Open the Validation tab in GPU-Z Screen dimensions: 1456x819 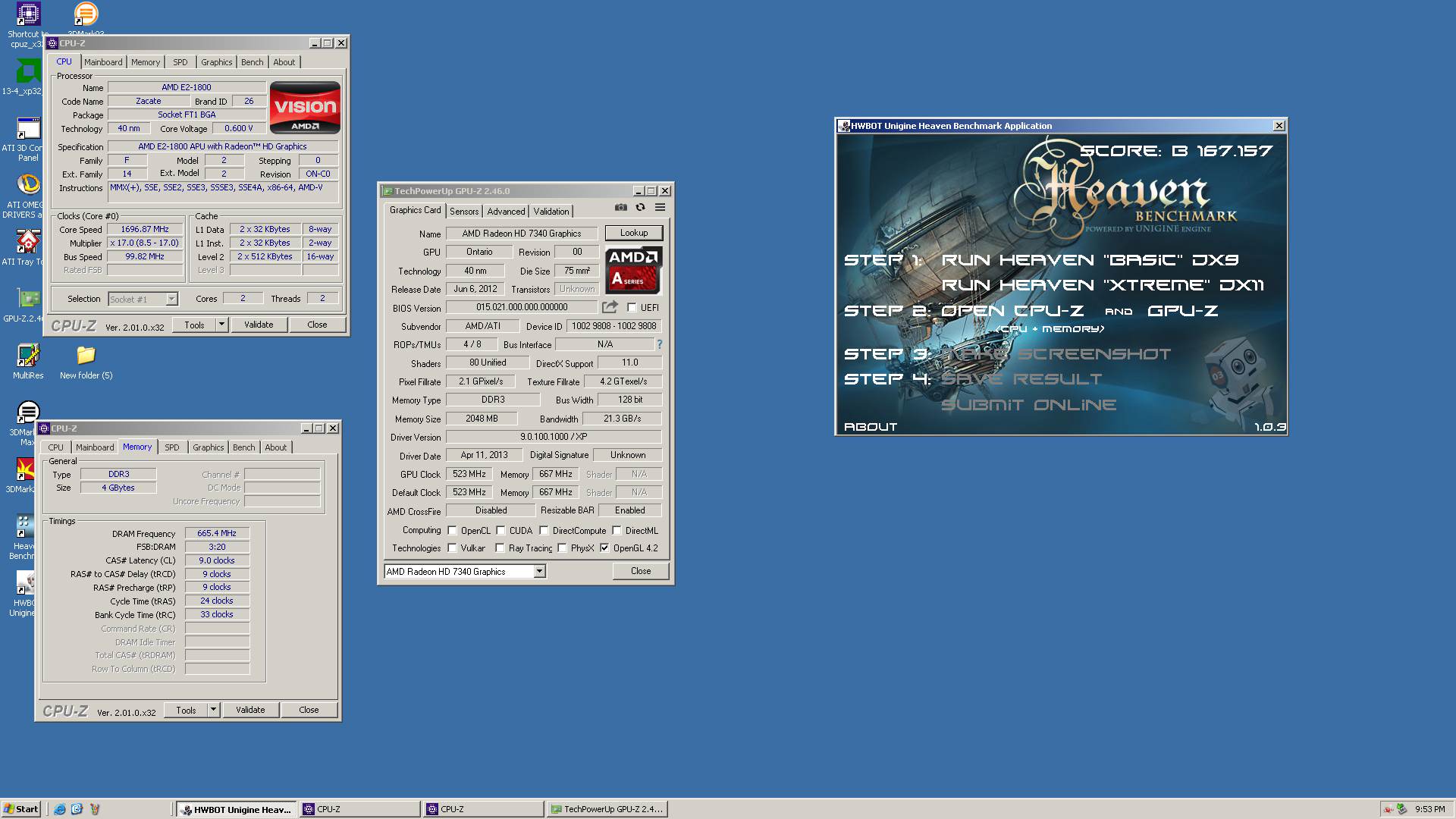click(x=551, y=212)
